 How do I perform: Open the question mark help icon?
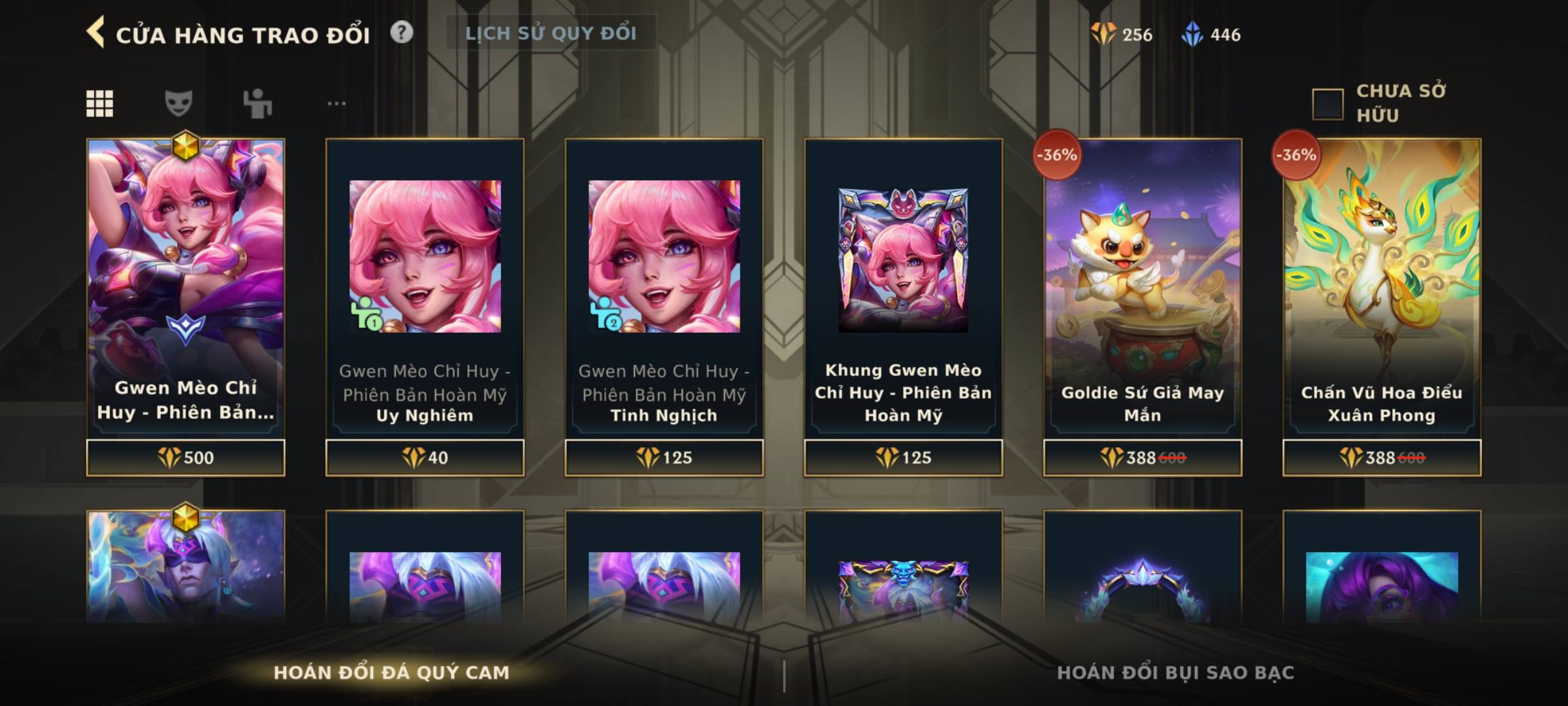pos(402,32)
